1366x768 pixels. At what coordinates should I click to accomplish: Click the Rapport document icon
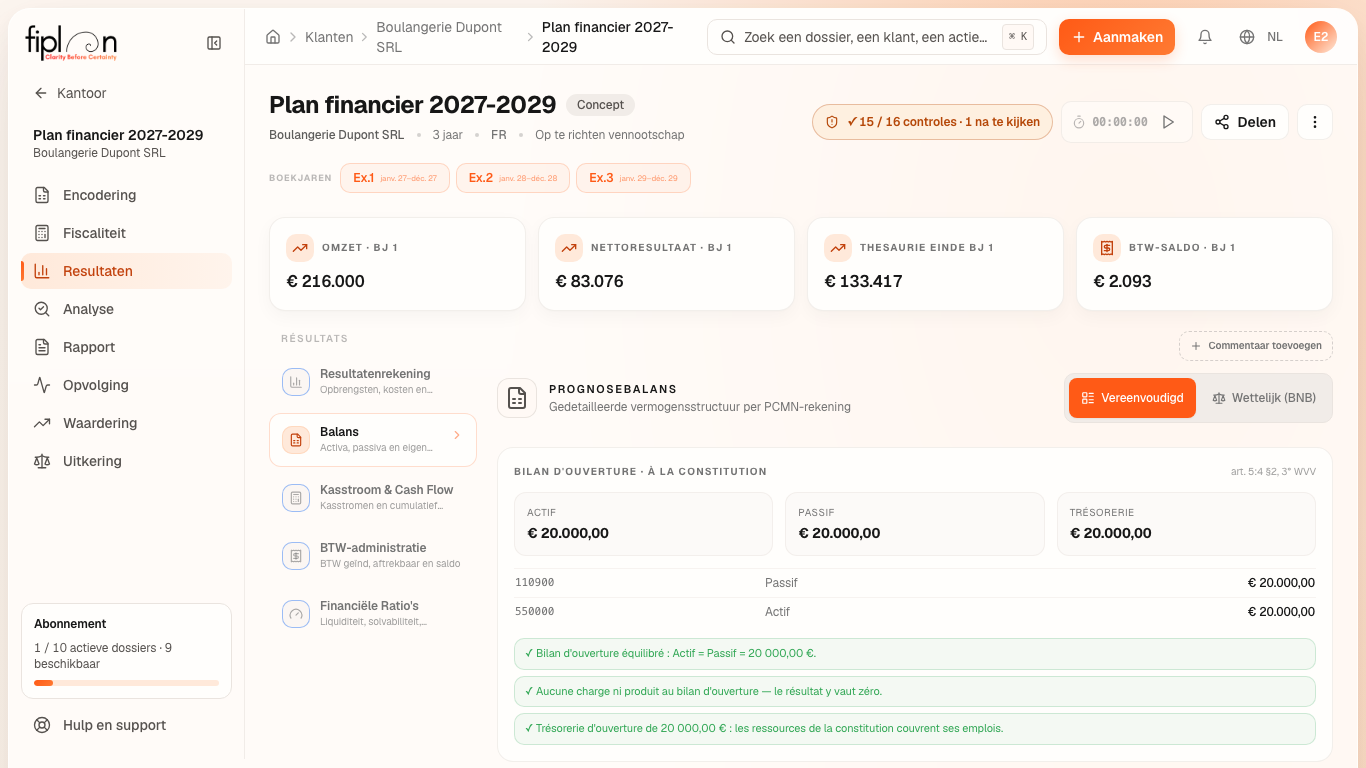(42, 347)
